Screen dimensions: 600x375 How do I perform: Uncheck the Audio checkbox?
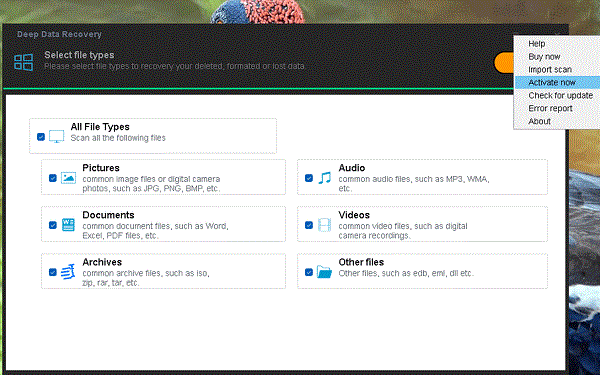click(x=309, y=178)
